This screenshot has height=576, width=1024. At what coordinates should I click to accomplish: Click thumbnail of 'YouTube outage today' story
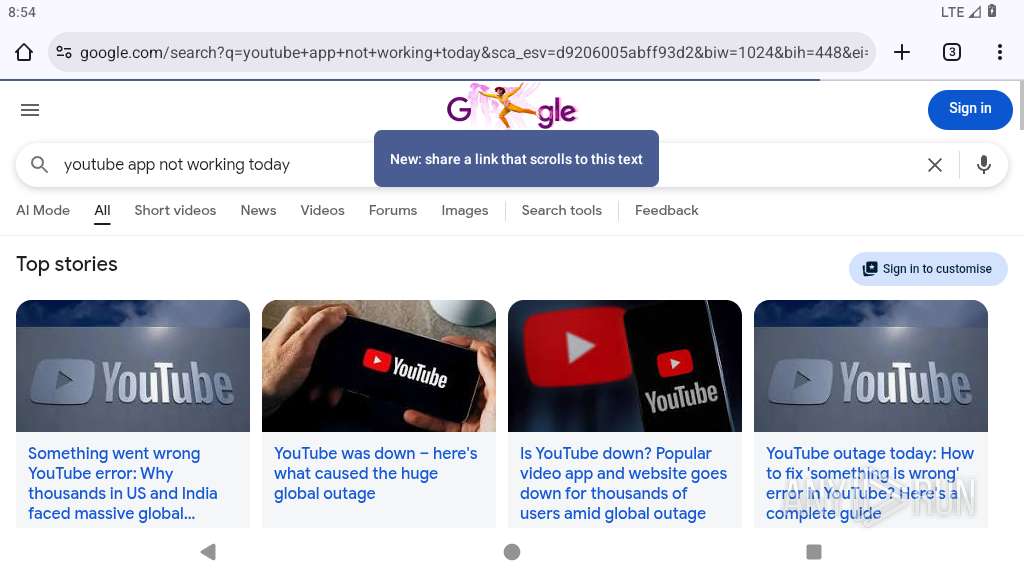tap(871, 366)
